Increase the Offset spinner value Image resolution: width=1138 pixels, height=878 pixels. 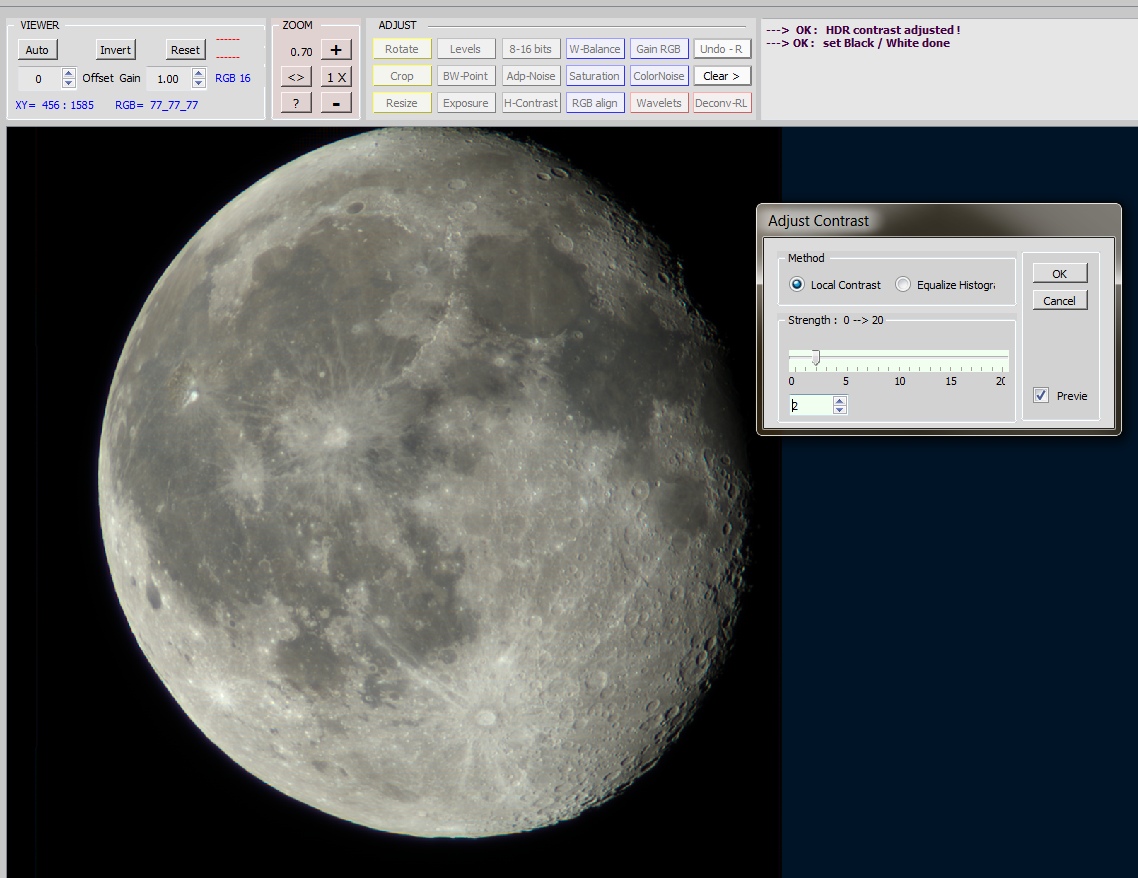tap(68, 74)
